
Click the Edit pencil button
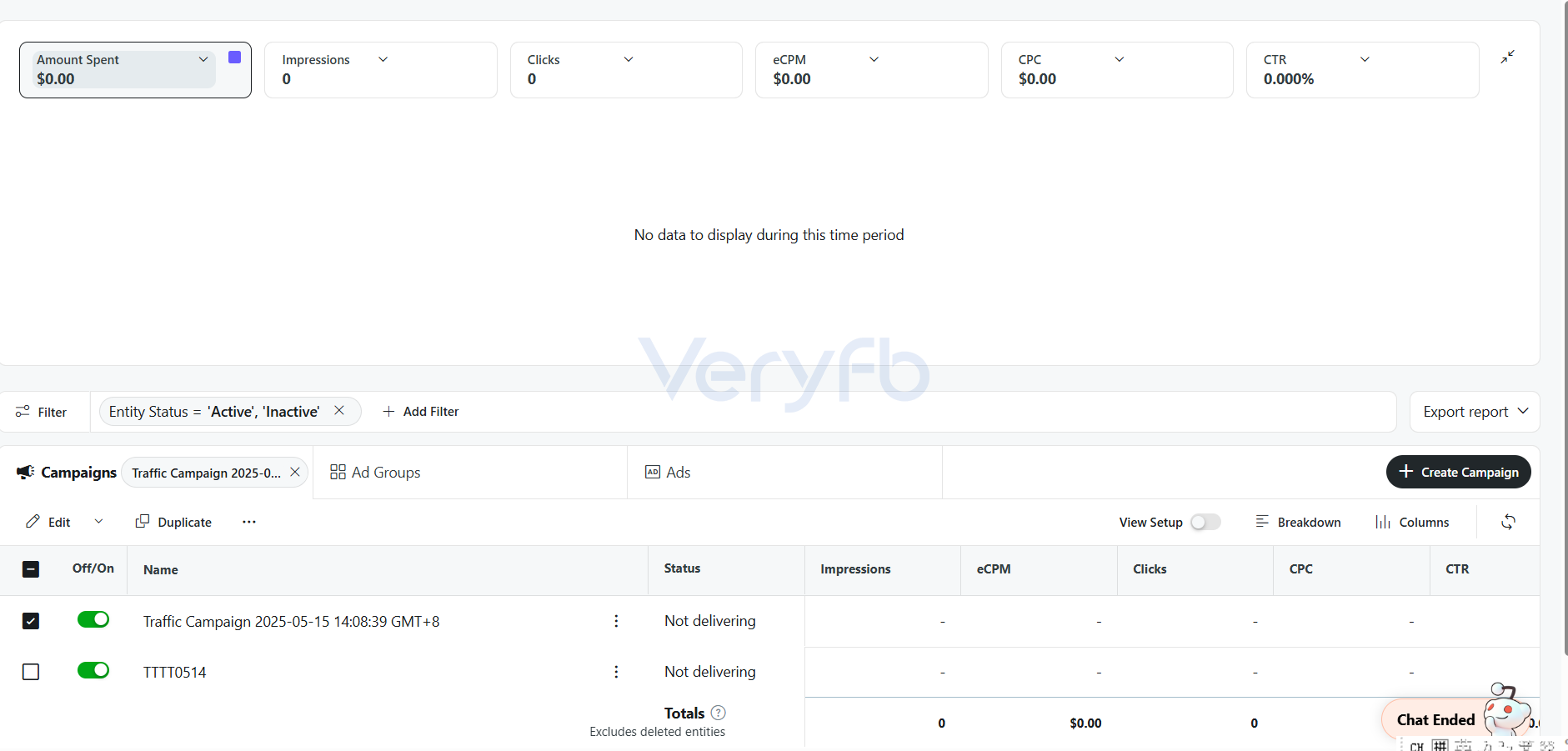tap(48, 522)
